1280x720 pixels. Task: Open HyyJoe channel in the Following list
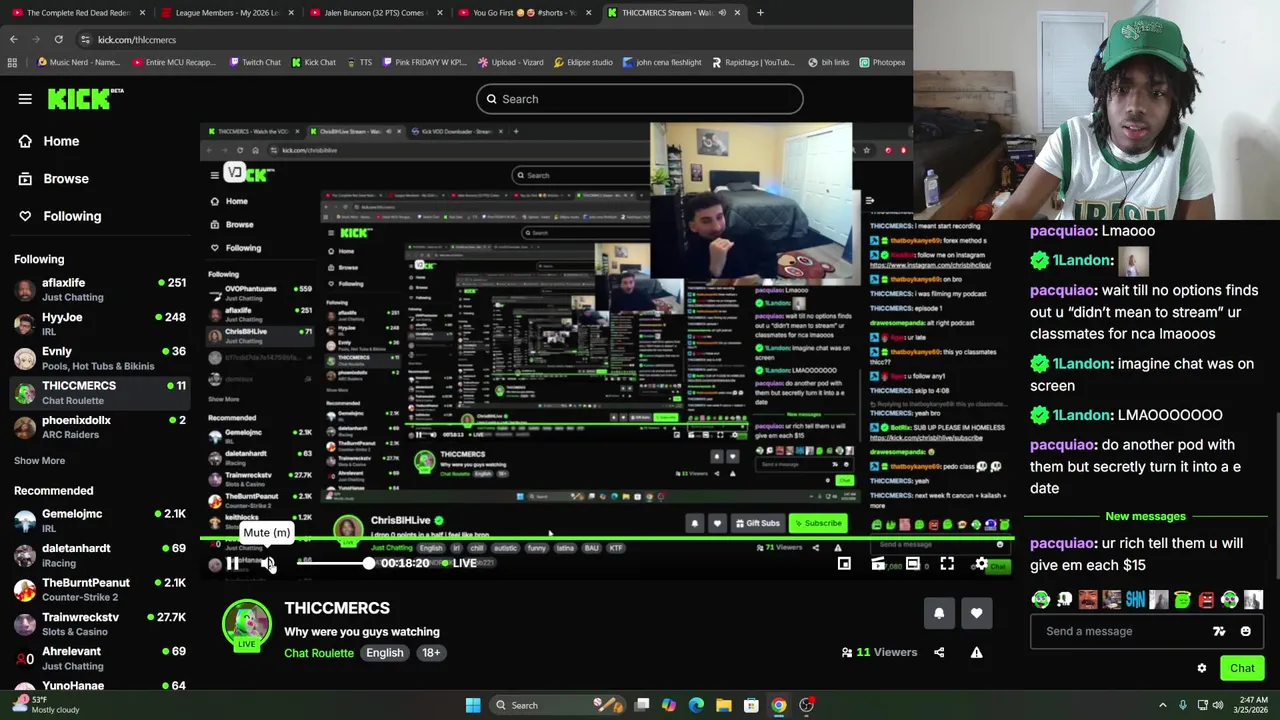click(100, 324)
